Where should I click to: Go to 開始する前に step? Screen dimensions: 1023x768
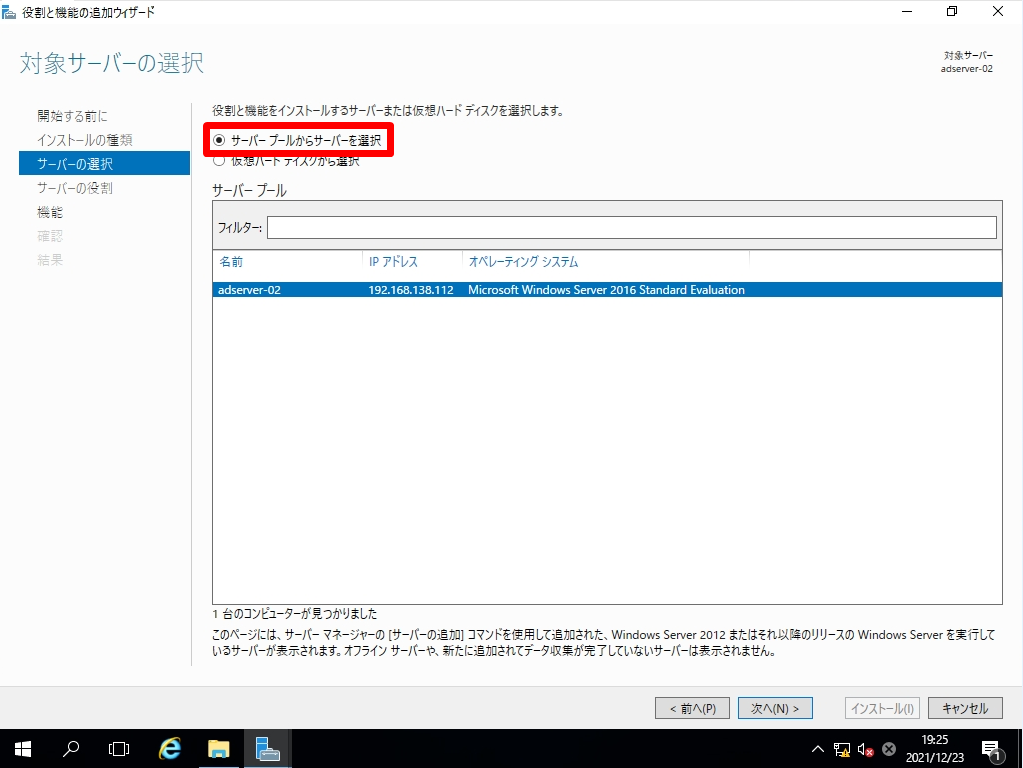tap(72, 116)
